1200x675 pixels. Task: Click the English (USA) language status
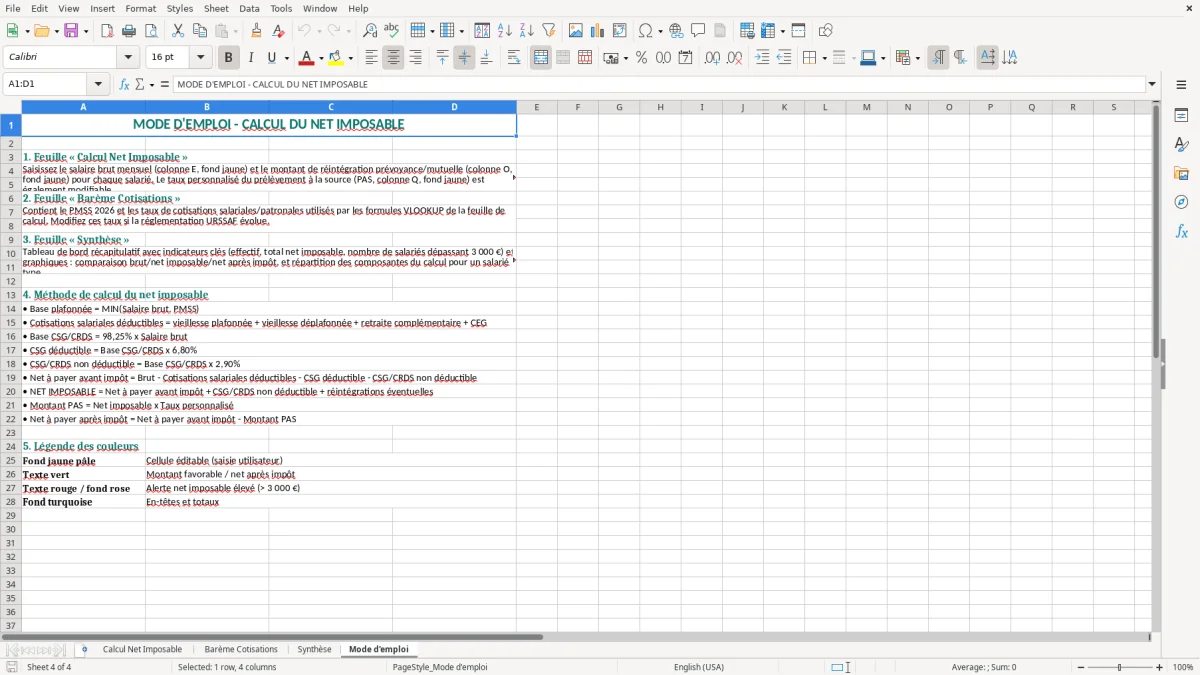coord(699,667)
